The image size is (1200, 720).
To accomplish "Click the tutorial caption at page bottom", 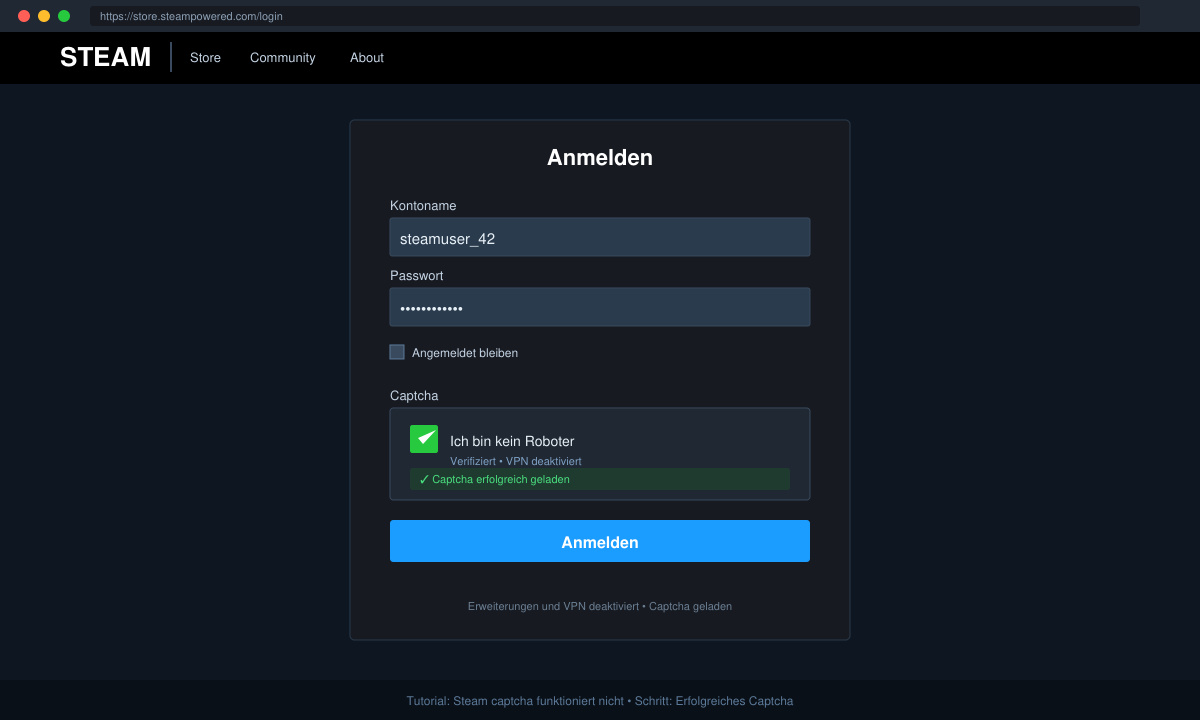I will tap(600, 701).
